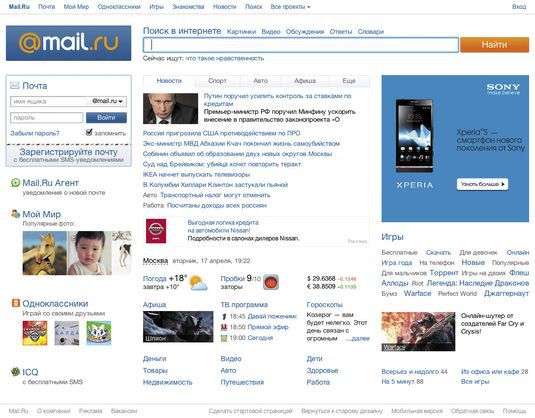Image resolution: width=535 pixels, height=418 pixels.
Task: Open the baby photo in Мой Мир
Action: pos(90,253)
